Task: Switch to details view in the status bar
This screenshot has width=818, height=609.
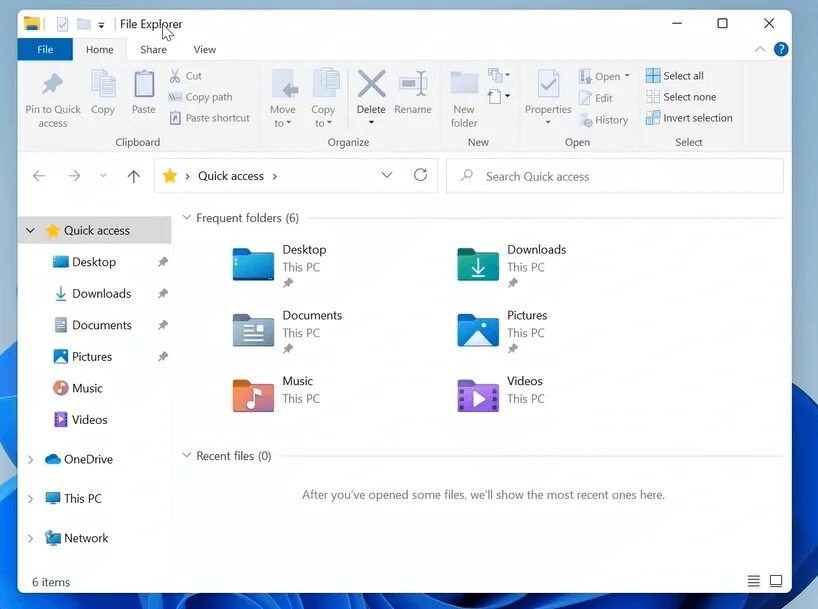Action: point(753,580)
